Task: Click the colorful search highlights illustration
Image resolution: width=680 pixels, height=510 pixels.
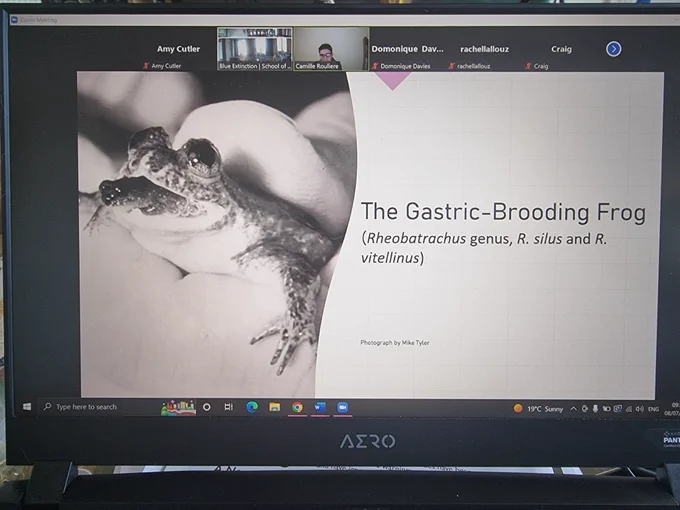Action: 178,407
